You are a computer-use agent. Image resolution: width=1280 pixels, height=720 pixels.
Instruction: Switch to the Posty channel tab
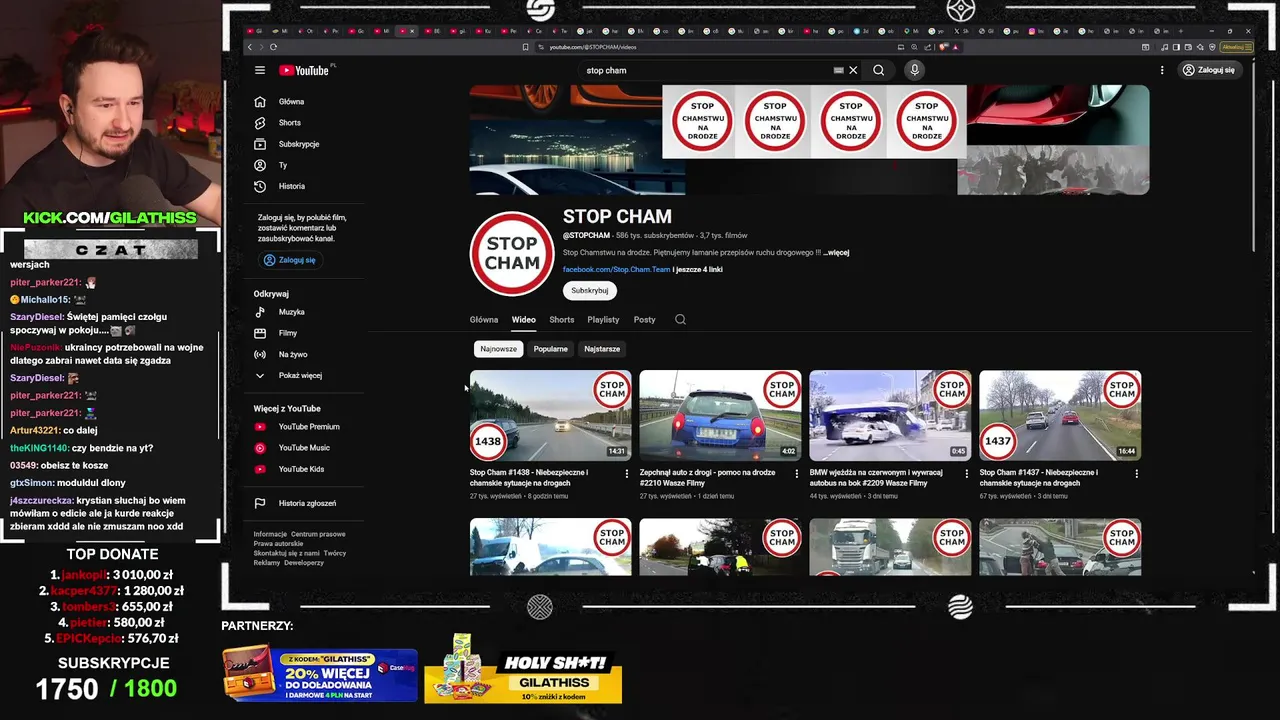pos(645,320)
